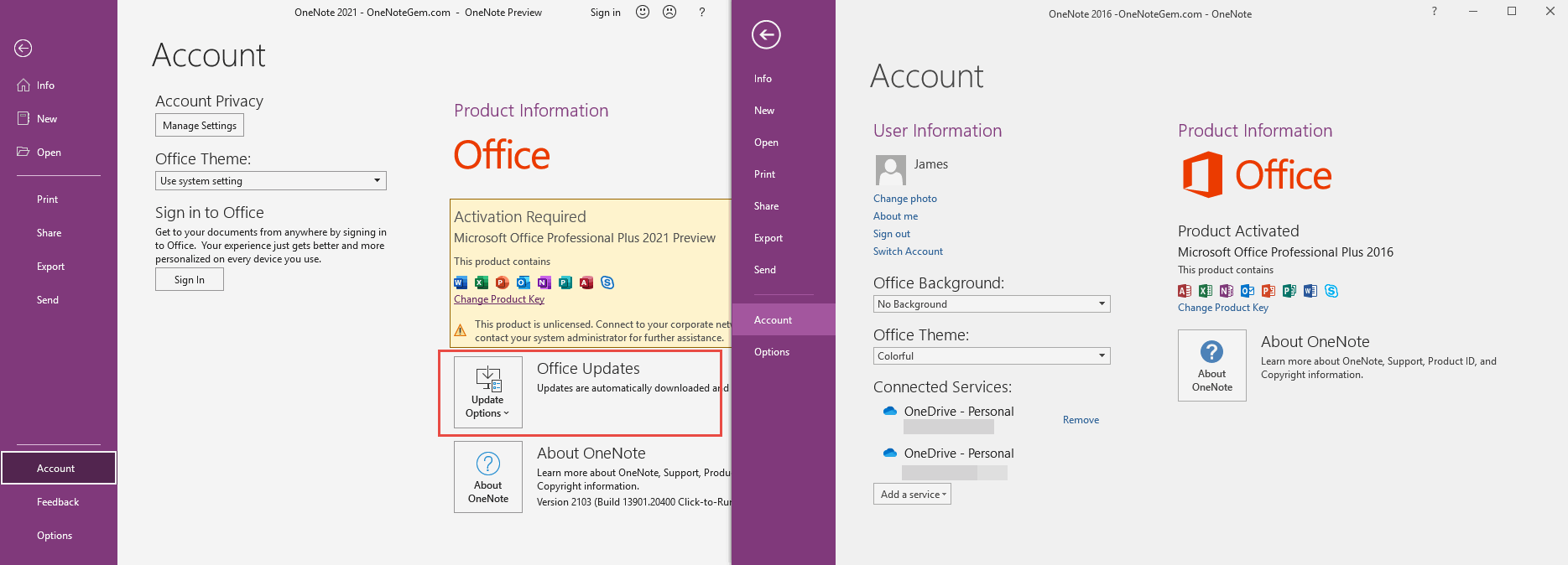Click the Access icon in OneNote 2016 product list
The height and width of the screenshot is (565, 1568).
tap(1185, 291)
